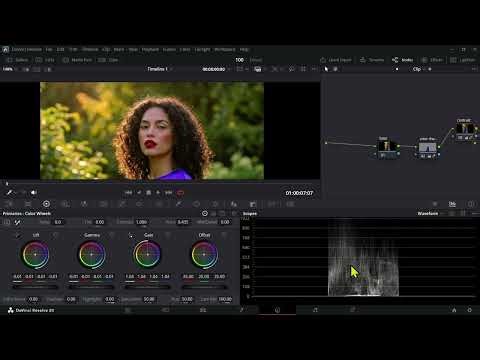The image size is (480, 360).
Task: Pick black point beside Lift wheel
Action: pyautogui.click(x=17, y=235)
